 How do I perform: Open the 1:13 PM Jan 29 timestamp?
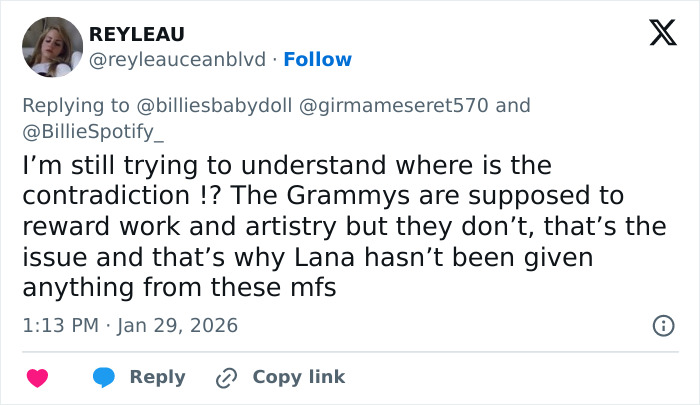(130, 325)
